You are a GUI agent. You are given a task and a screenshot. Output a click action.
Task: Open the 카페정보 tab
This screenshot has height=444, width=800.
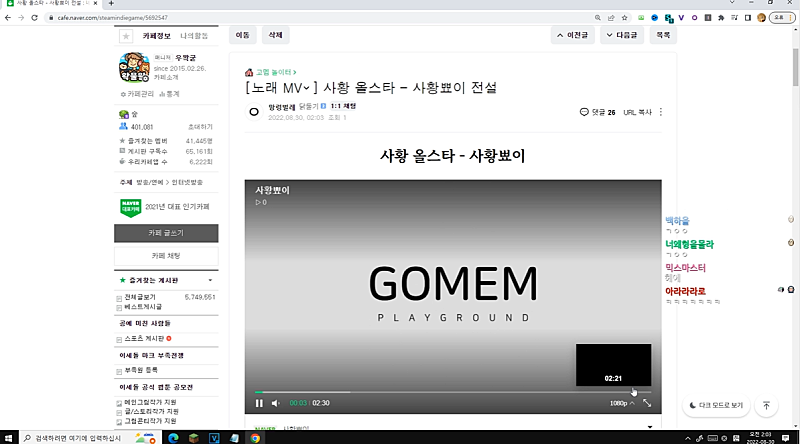point(156,36)
